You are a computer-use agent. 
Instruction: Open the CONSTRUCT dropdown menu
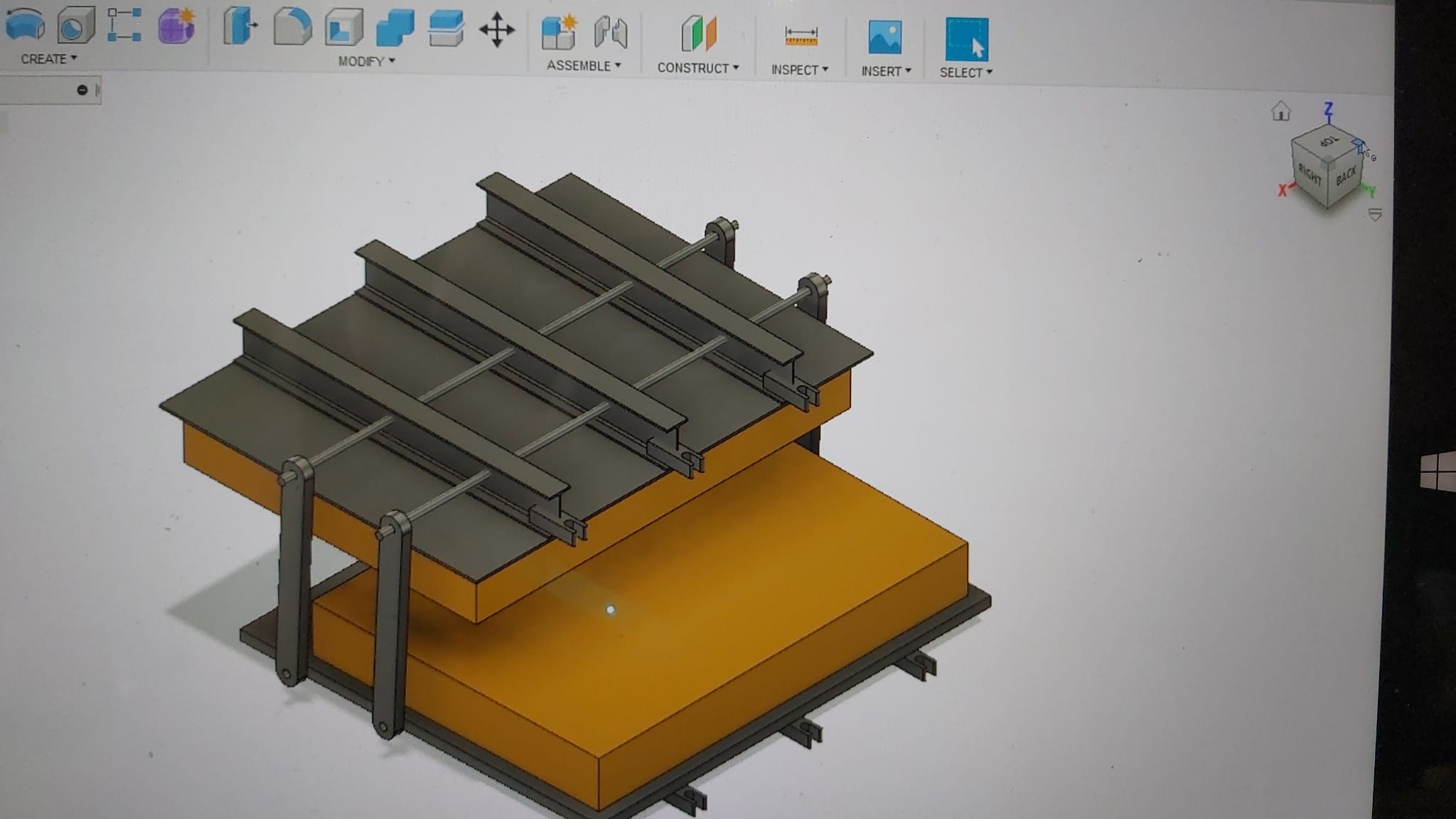[x=698, y=68]
